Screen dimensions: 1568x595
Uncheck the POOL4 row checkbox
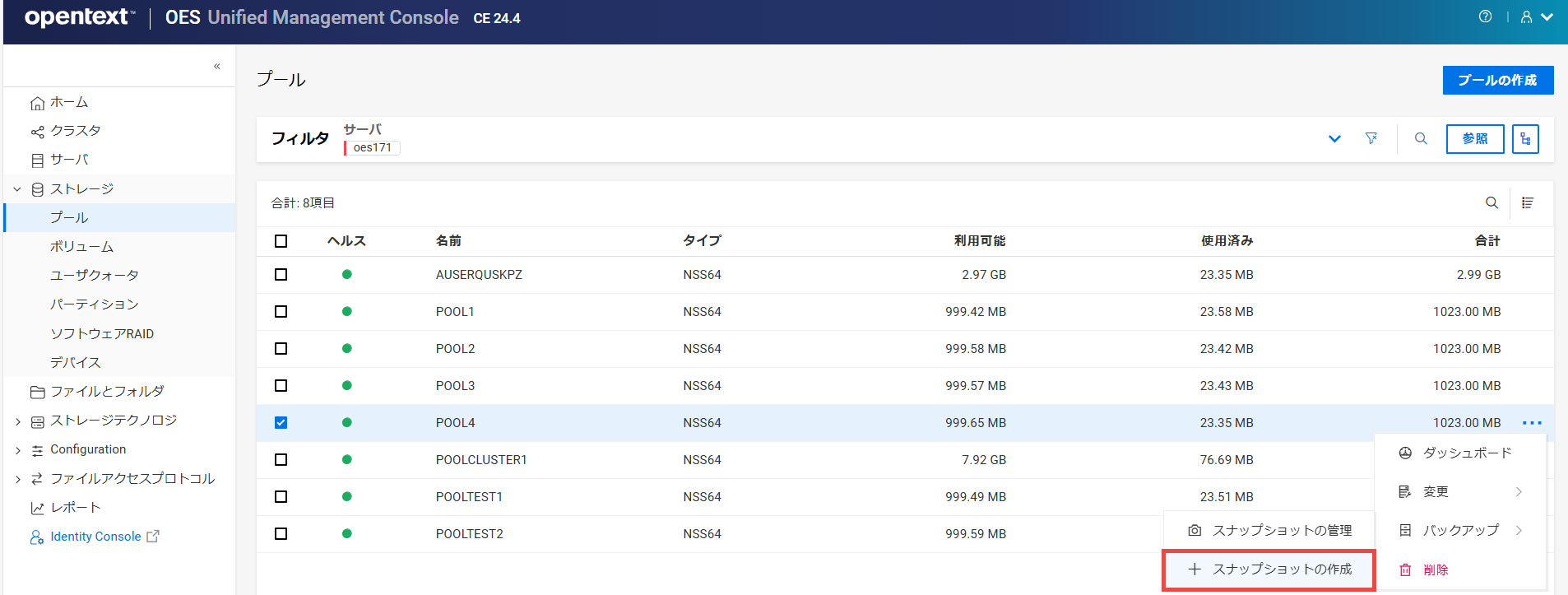pyautogui.click(x=281, y=423)
